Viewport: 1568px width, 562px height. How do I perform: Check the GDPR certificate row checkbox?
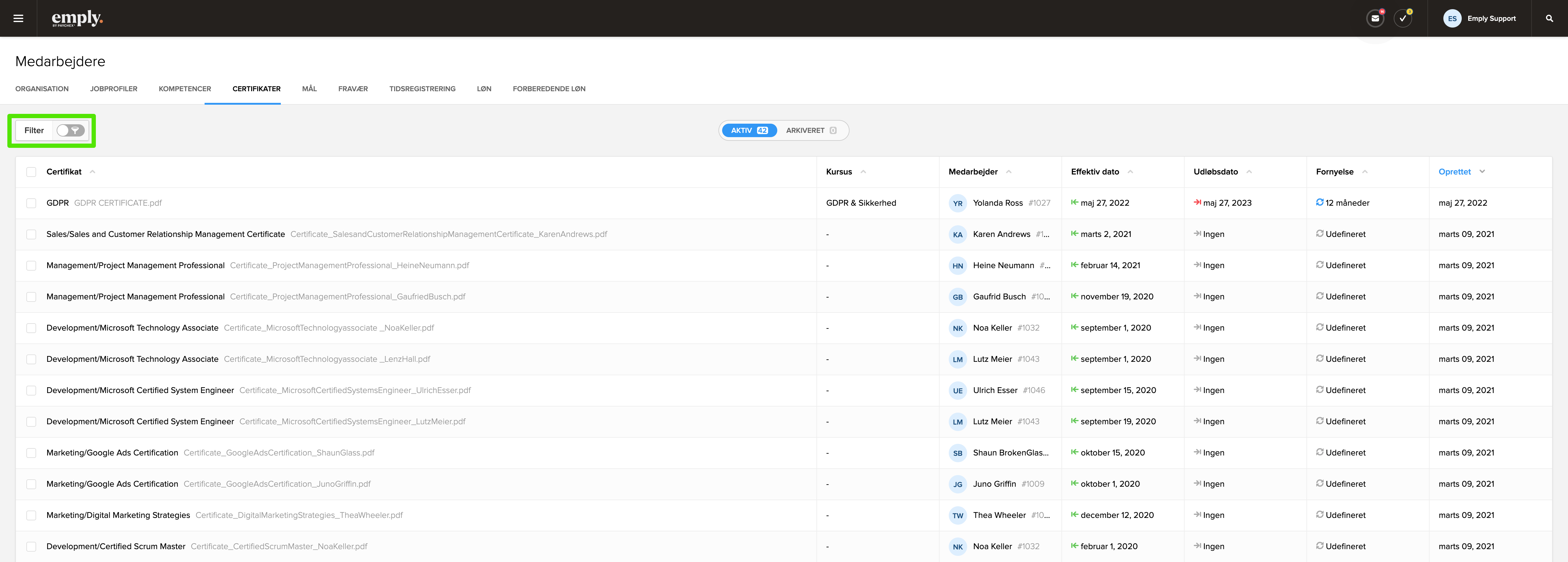[x=31, y=203]
